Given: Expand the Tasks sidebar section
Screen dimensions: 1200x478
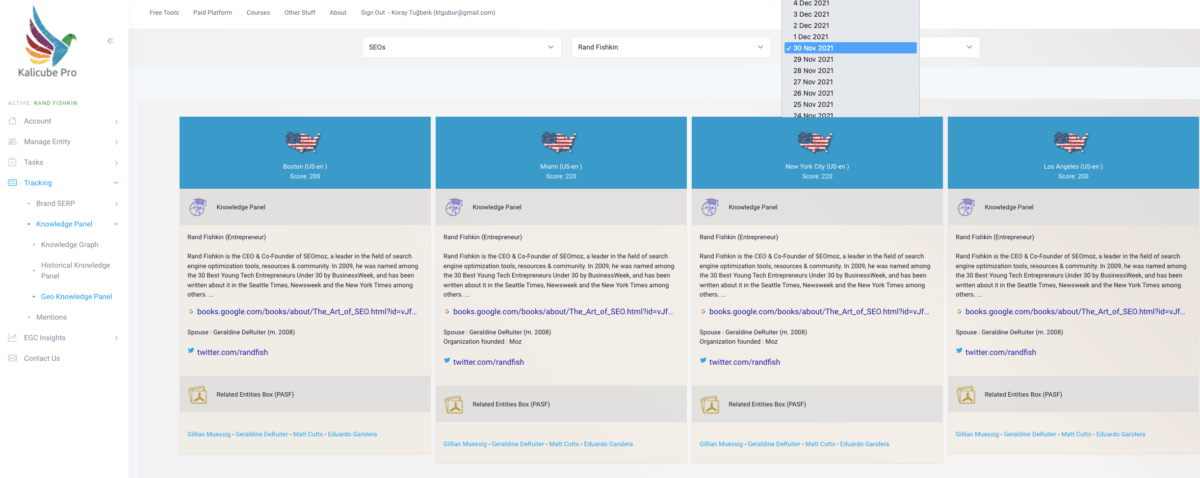Looking at the screenshot, I should (x=117, y=162).
